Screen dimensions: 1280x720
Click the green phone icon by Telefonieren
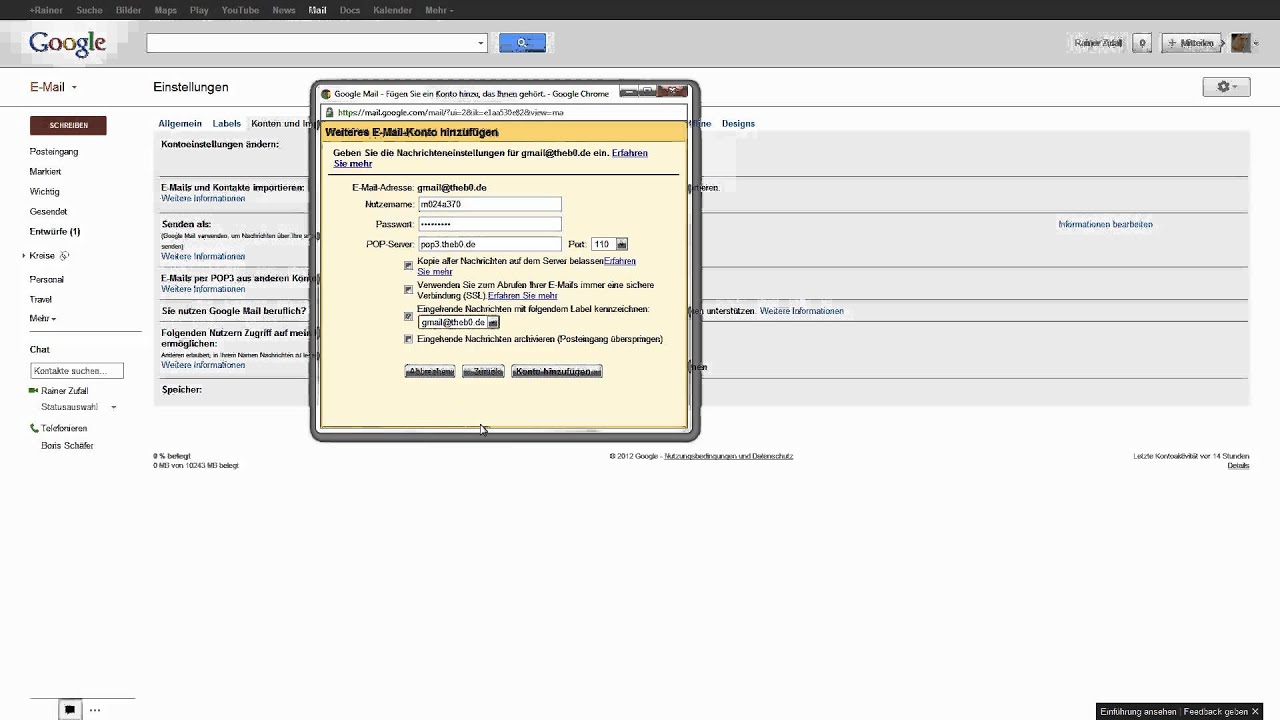click(34, 428)
